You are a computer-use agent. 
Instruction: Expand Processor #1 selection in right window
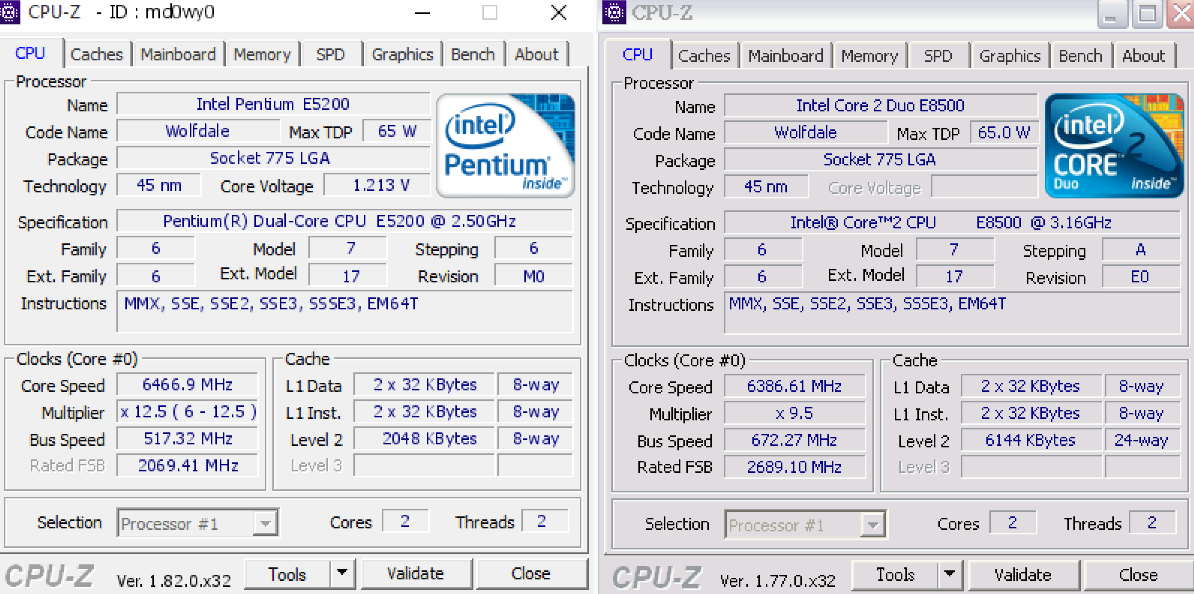(x=872, y=525)
